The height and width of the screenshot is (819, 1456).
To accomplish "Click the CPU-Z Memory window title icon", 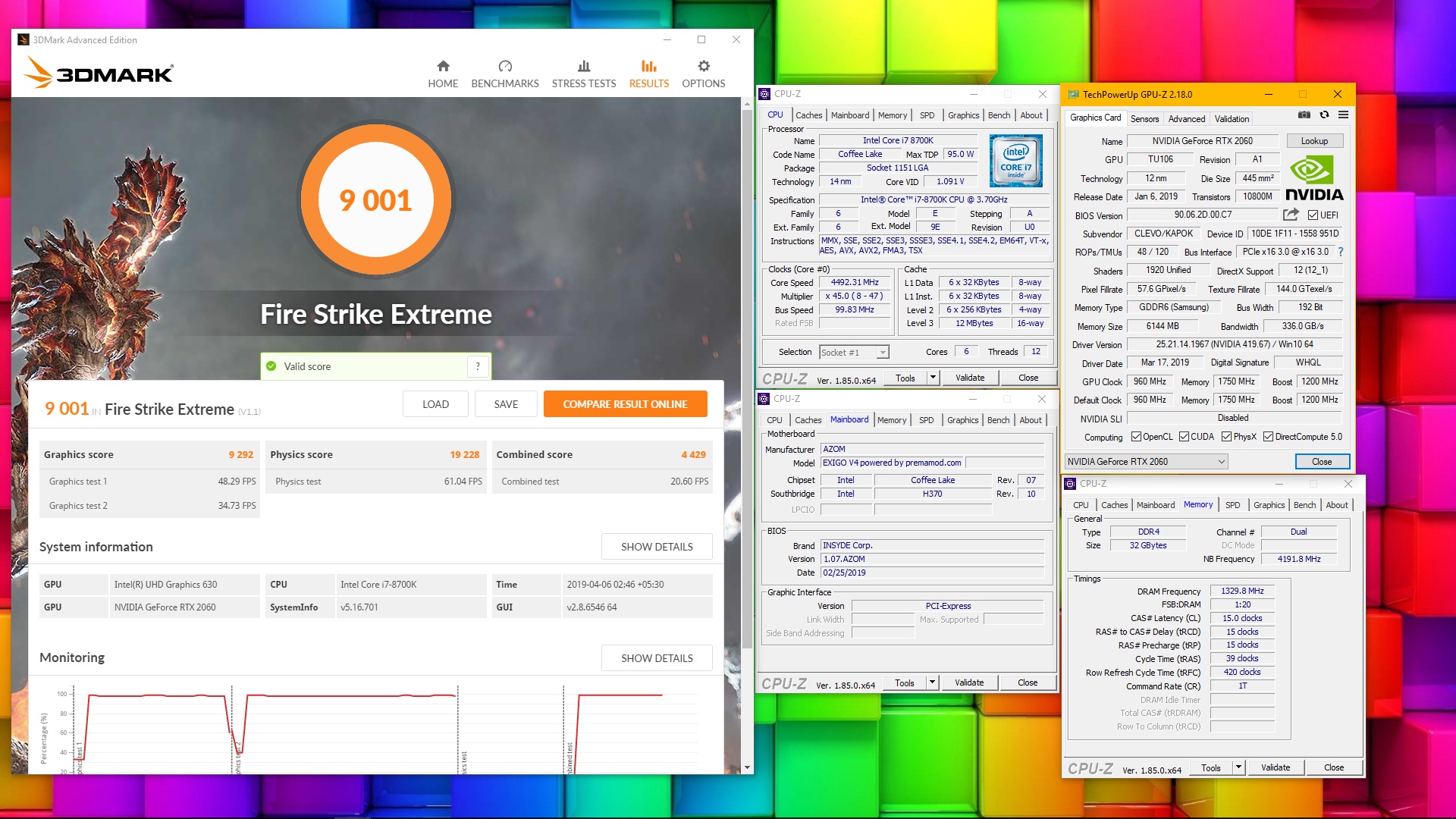I will pos(1070,484).
